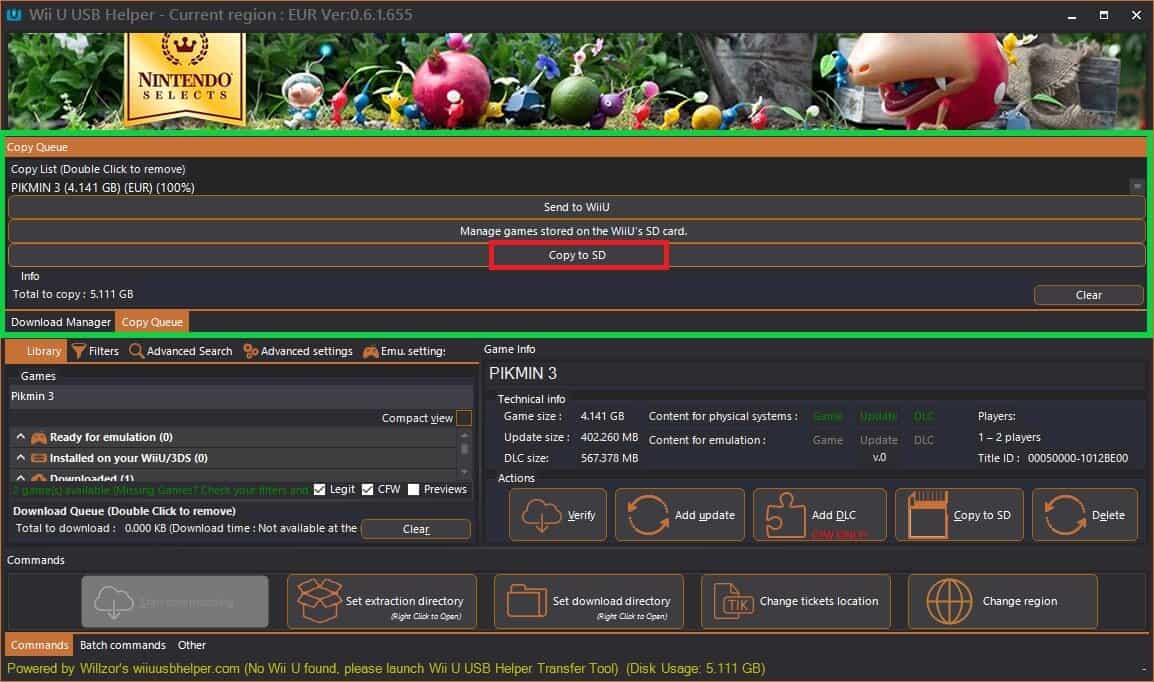Open the Filters tab
The height and width of the screenshot is (682, 1154).
(x=96, y=351)
